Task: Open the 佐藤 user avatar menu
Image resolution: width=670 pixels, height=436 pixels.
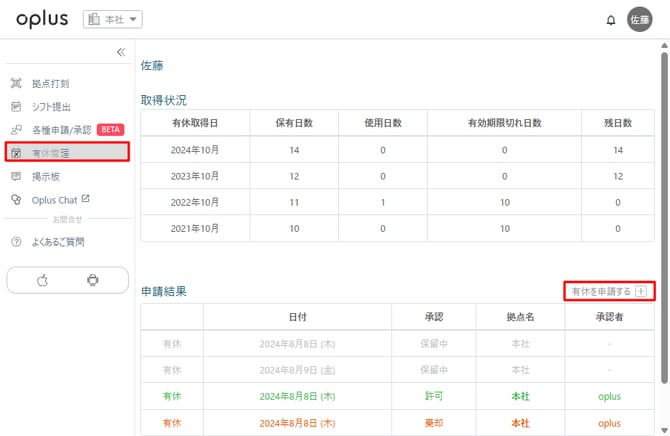Action: coord(639,19)
